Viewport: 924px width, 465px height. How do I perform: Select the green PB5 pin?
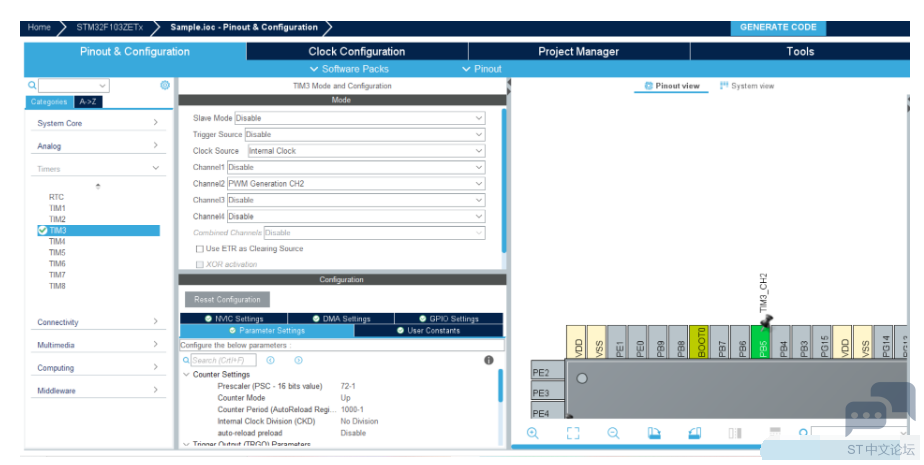pos(763,341)
